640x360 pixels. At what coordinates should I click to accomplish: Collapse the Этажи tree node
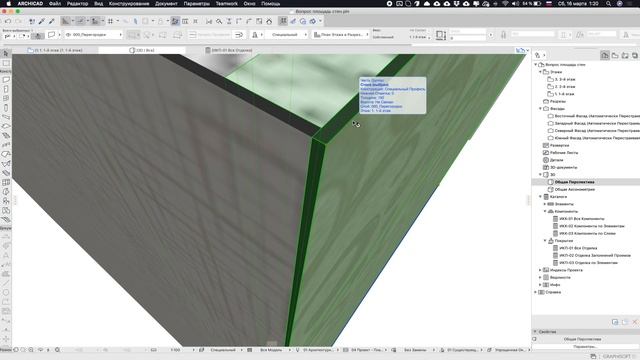tap(540, 72)
